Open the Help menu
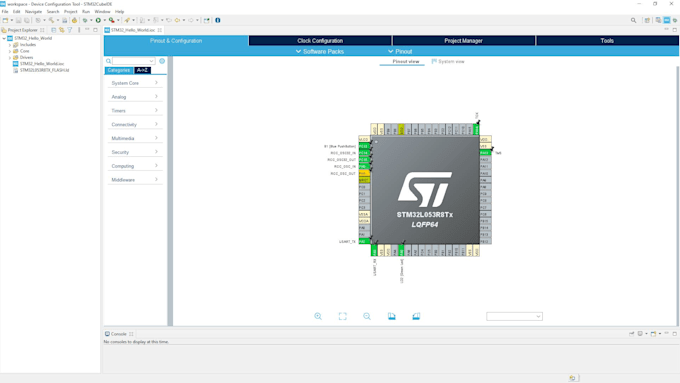This screenshot has height=383, width=680. 119,12
